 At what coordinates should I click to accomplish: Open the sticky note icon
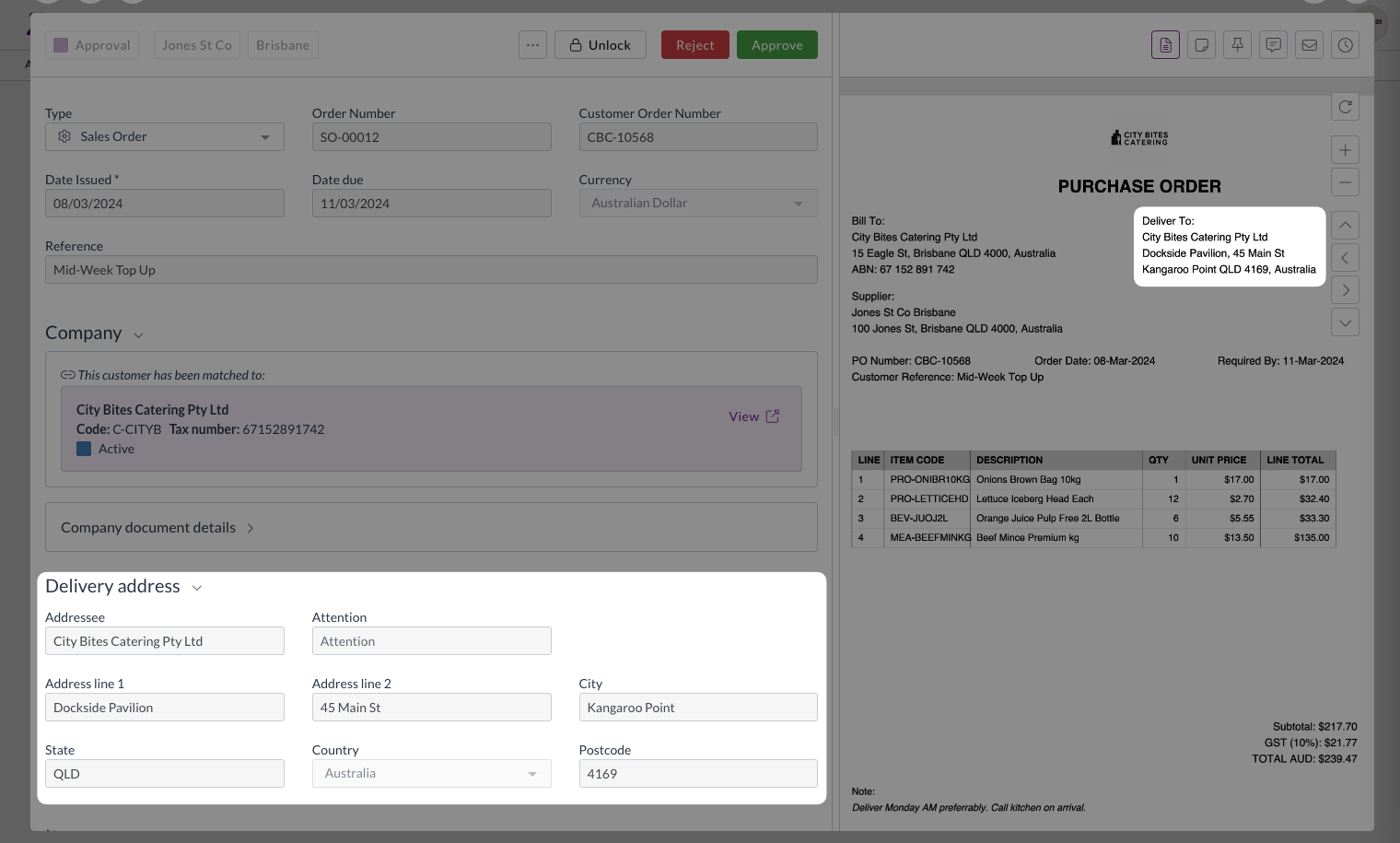(1201, 44)
